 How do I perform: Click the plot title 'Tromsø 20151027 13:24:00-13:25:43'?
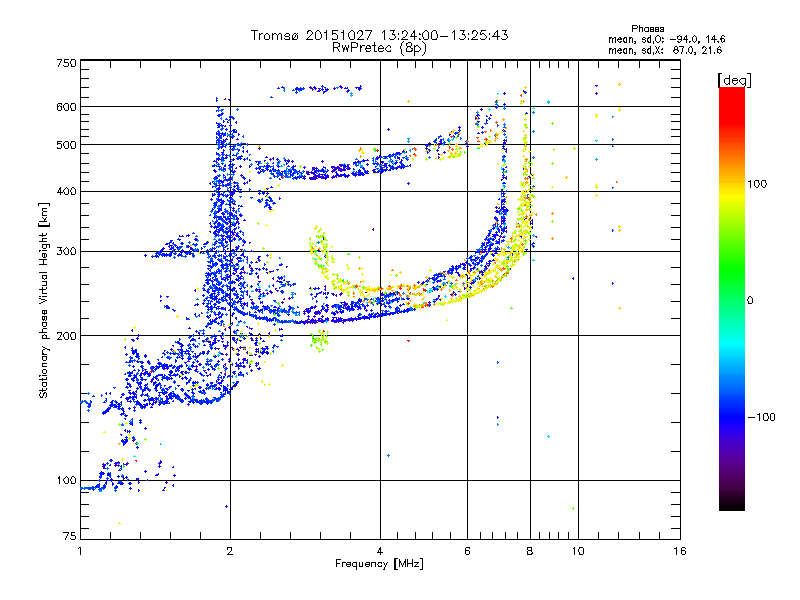click(x=379, y=35)
